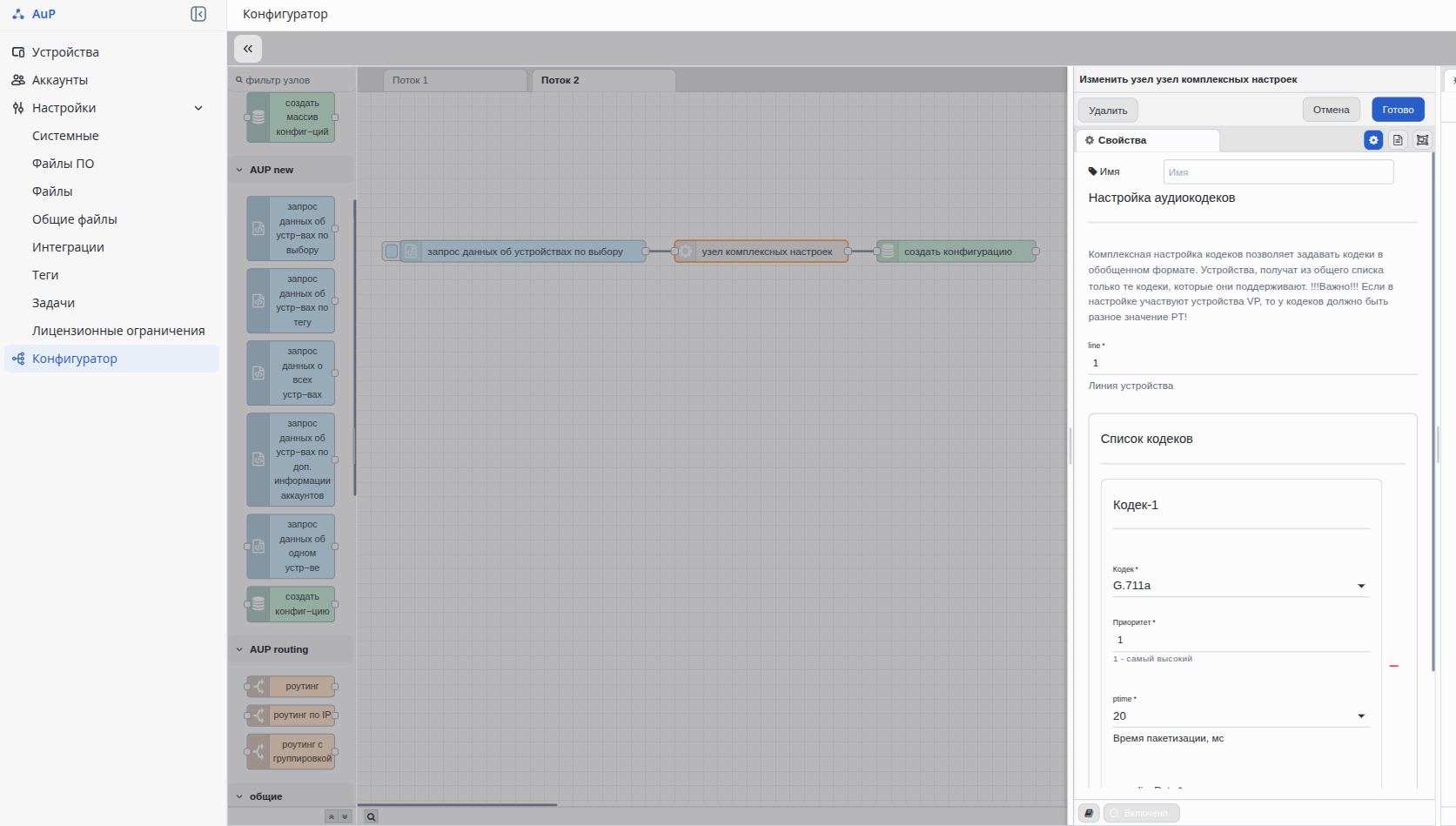Screen dimensions: 1456x826
Task: Select запрос данных об одном устр-ве node
Action: 291,547
